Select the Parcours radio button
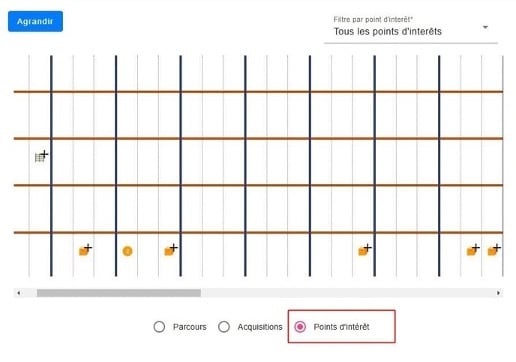 pos(159,327)
